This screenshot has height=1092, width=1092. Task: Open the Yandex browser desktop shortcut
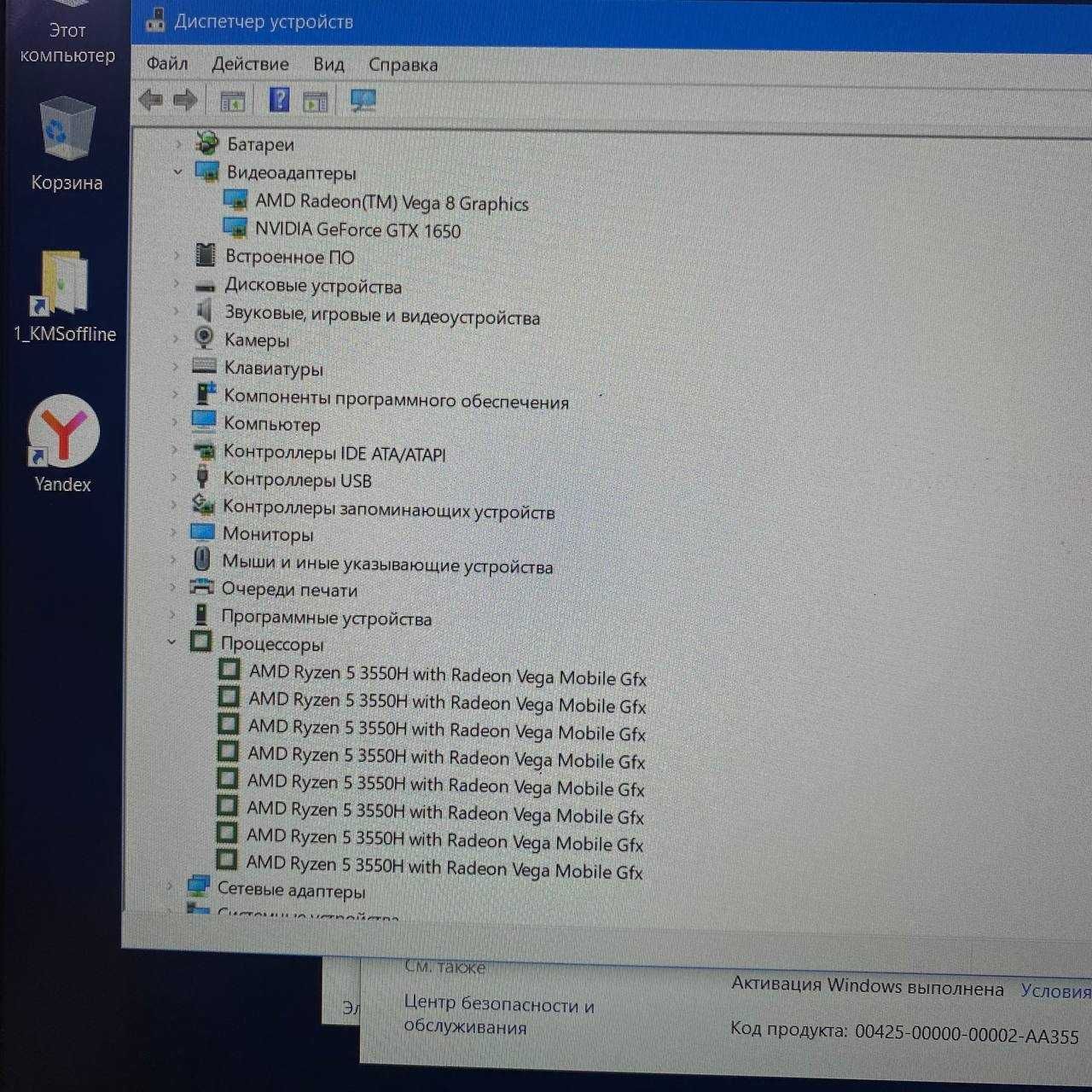63,444
